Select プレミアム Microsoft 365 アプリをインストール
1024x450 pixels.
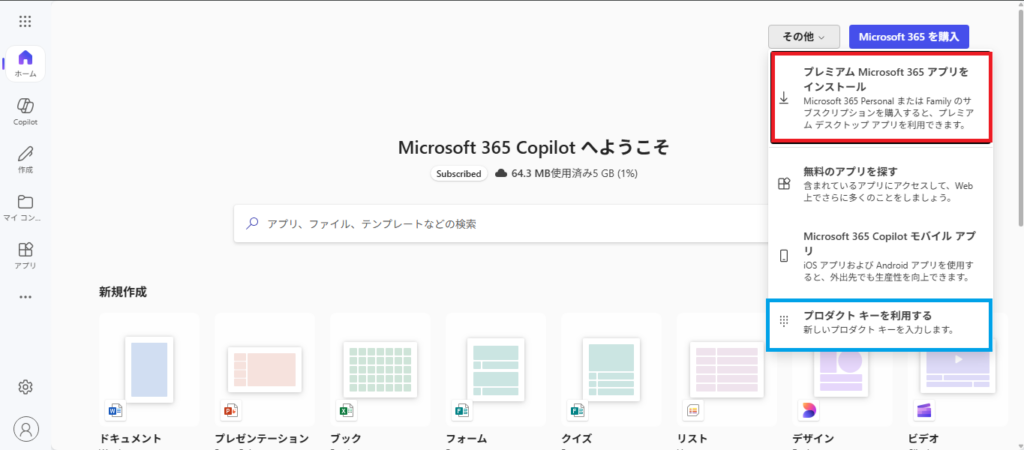[x=881, y=97]
